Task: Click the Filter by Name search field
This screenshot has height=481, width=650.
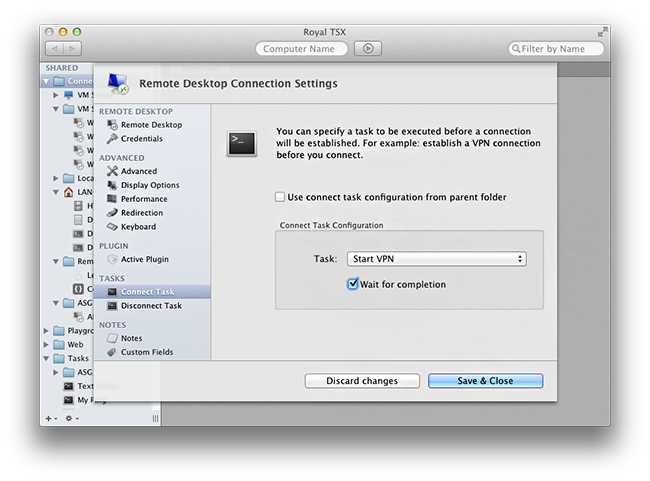Action: [556, 49]
